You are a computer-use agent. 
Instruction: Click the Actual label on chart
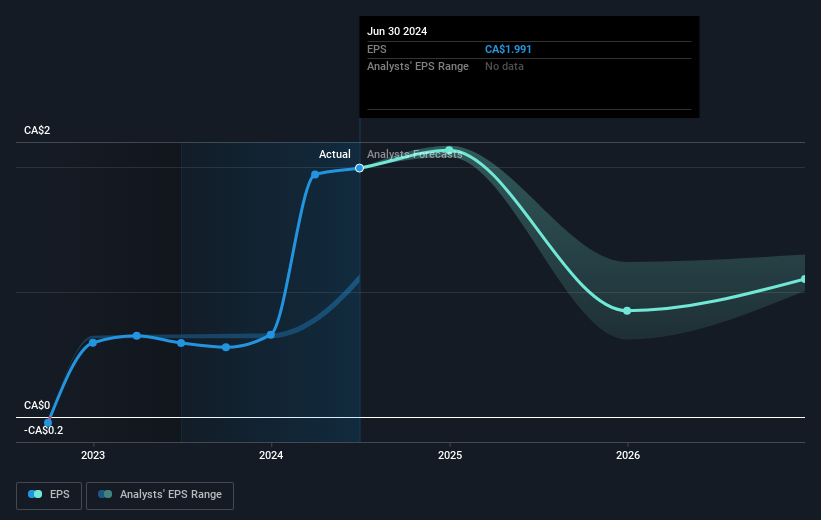[335, 154]
